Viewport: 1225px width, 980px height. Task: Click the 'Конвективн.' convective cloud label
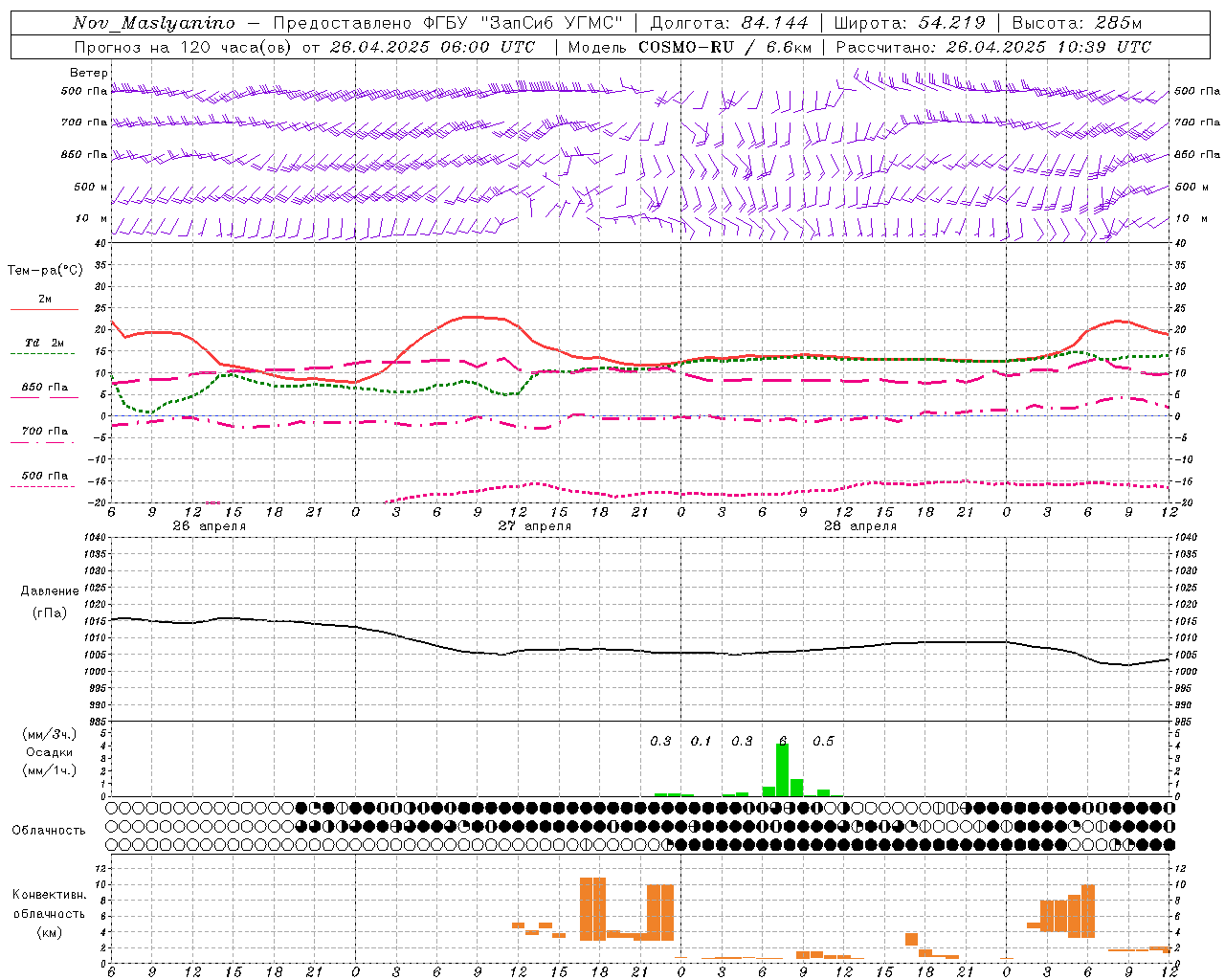click(x=50, y=895)
